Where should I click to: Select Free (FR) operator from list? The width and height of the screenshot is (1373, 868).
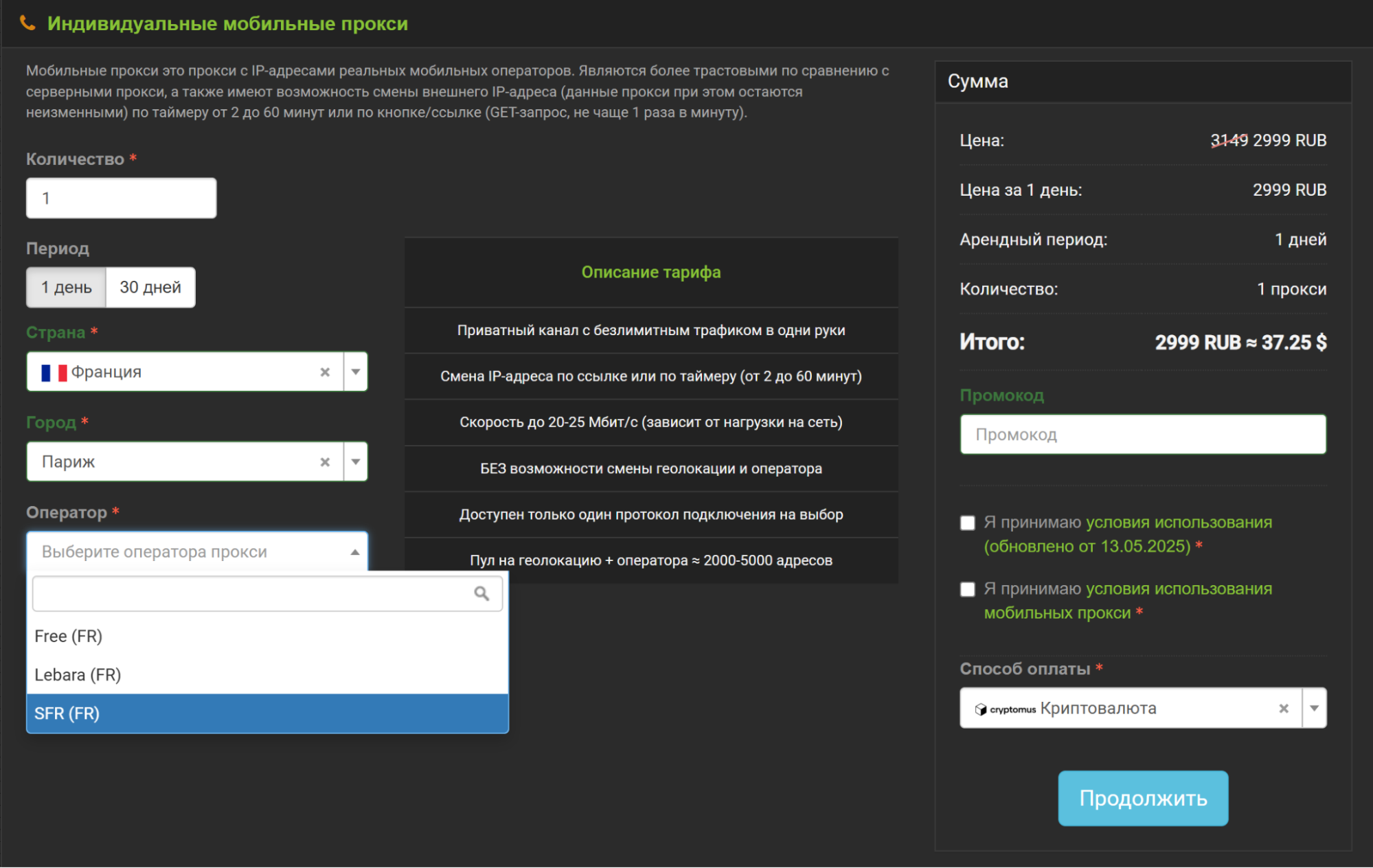[69, 637]
